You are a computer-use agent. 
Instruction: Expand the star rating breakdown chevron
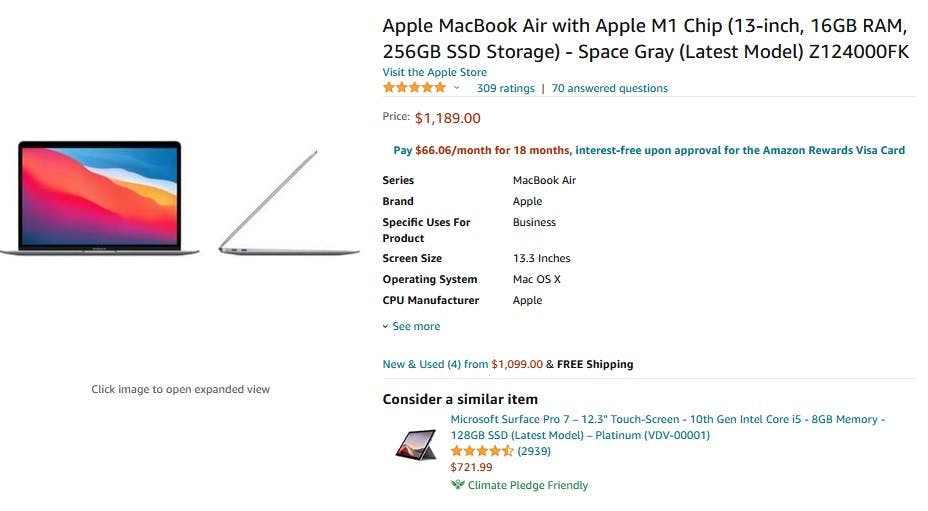(x=456, y=88)
